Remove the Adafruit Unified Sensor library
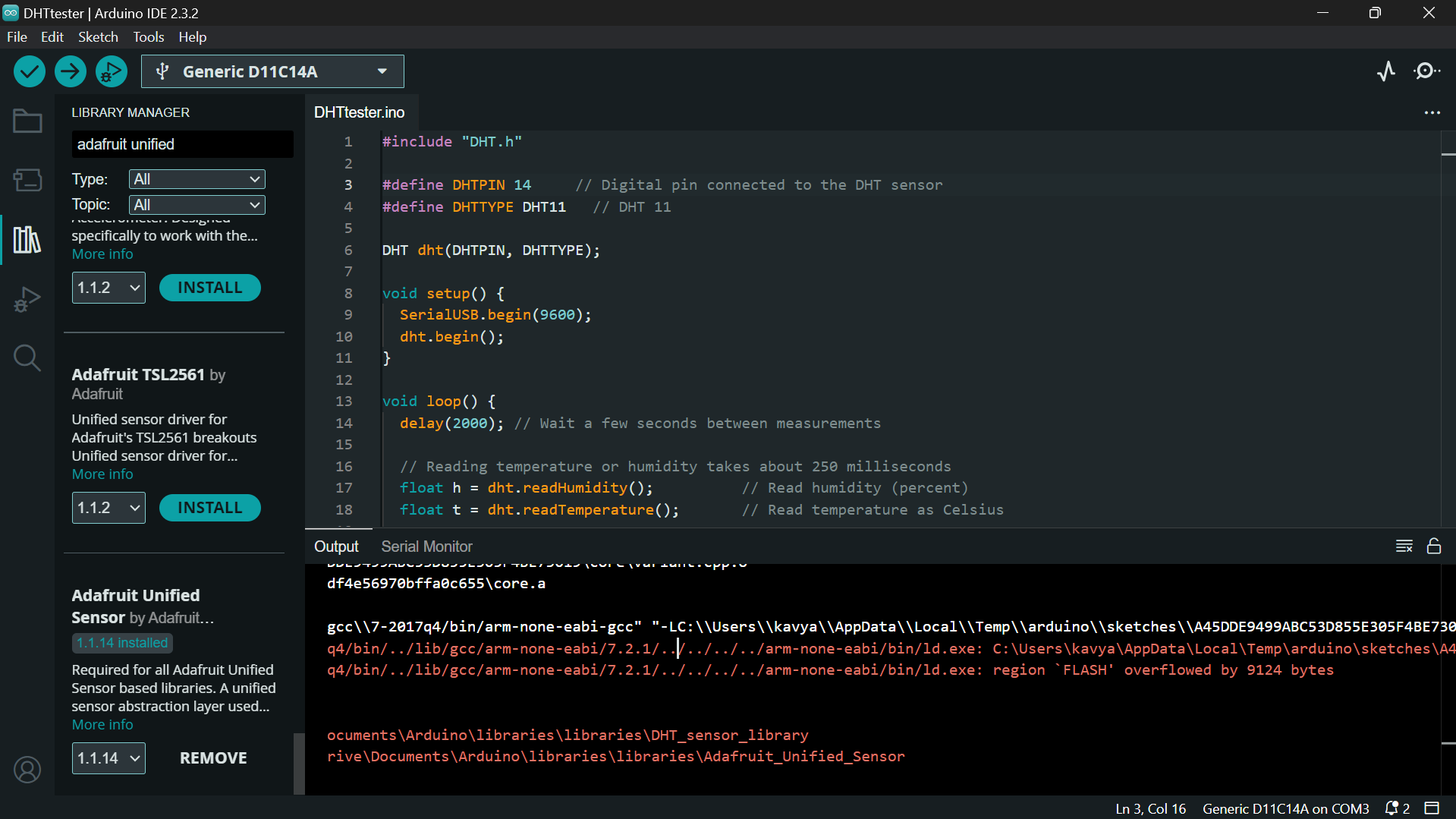The width and height of the screenshot is (1456, 819). click(213, 758)
